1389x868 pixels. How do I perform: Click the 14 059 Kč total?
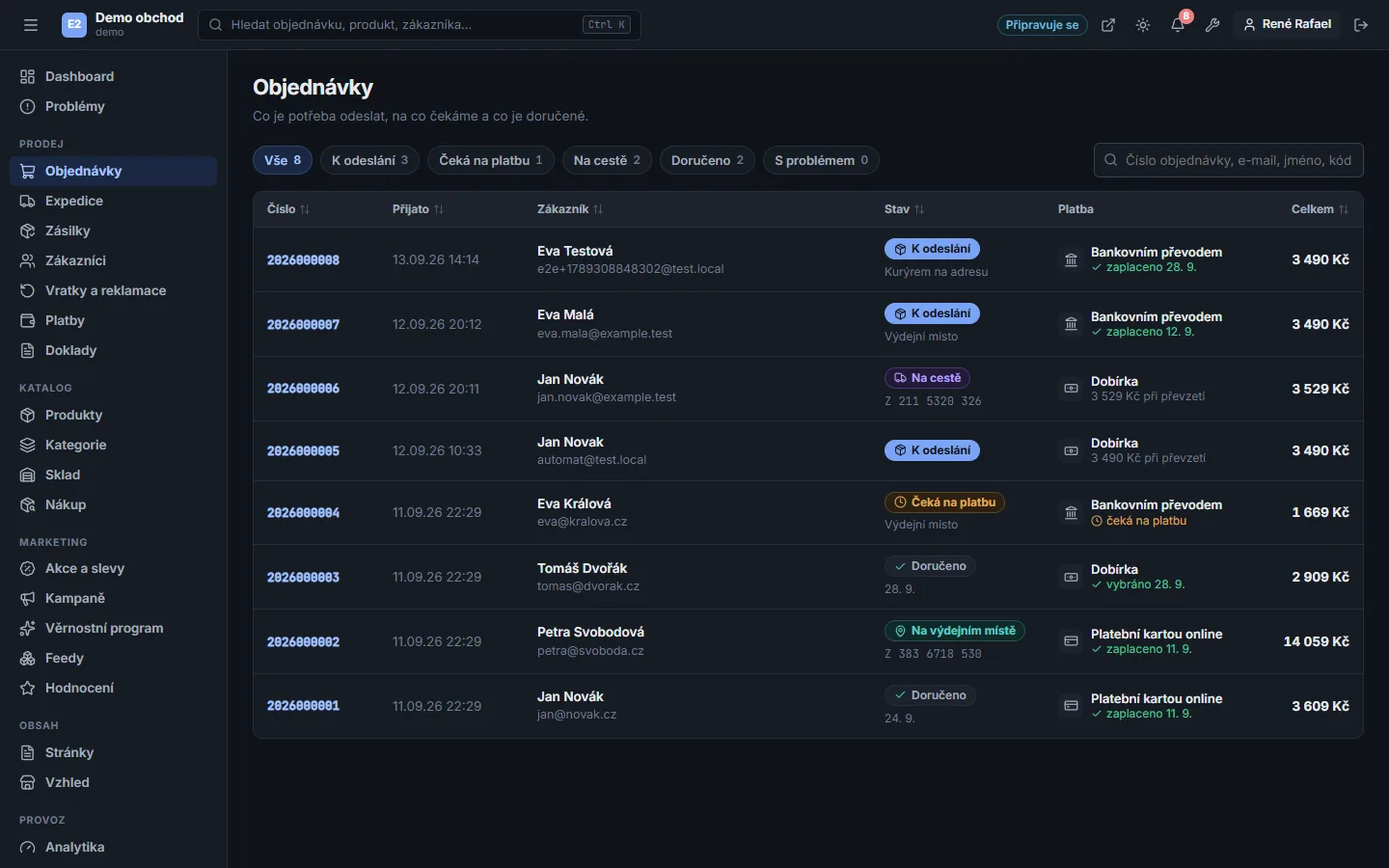click(x=1316, y=641)
